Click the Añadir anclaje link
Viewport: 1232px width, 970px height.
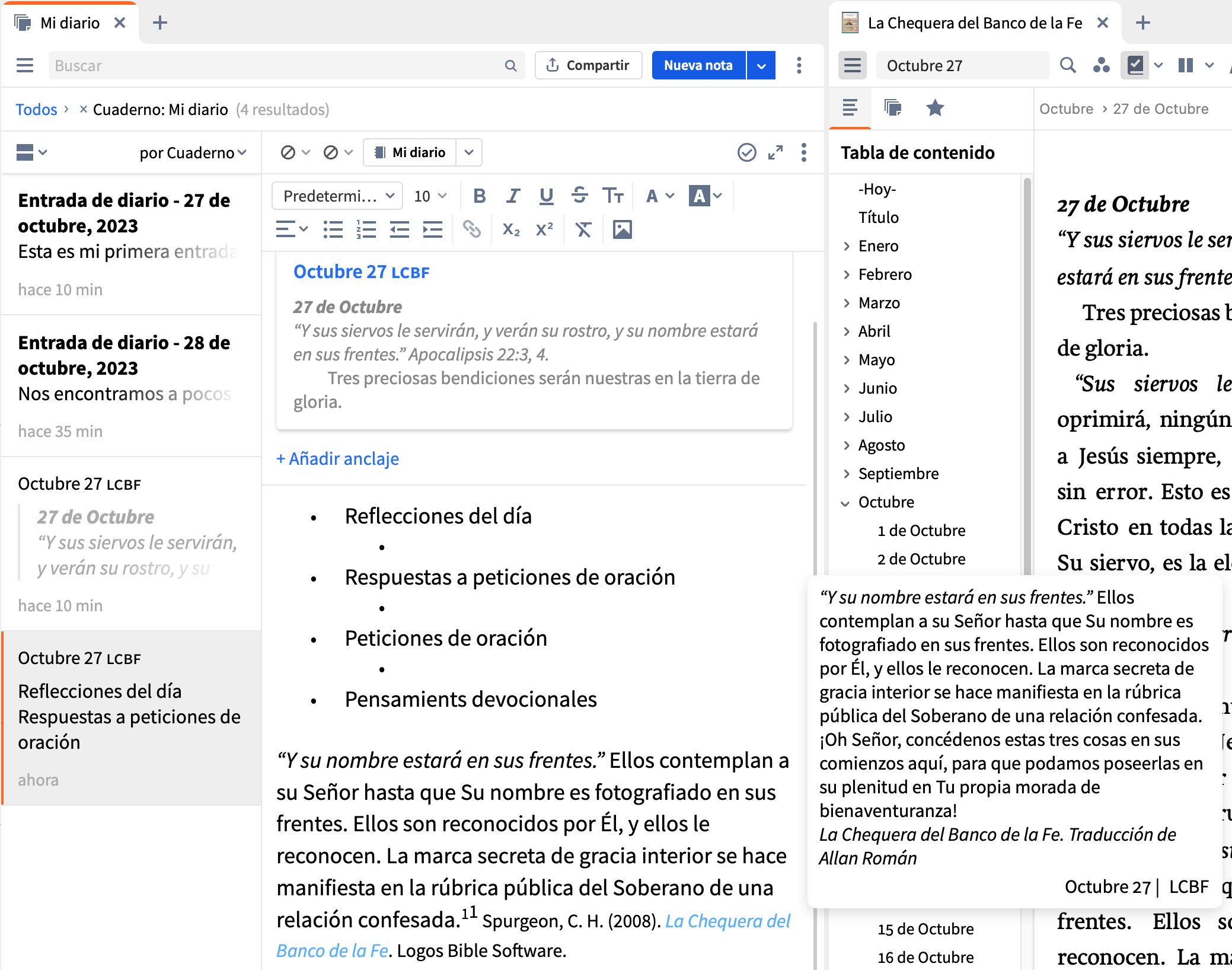(x=337, y=459)
